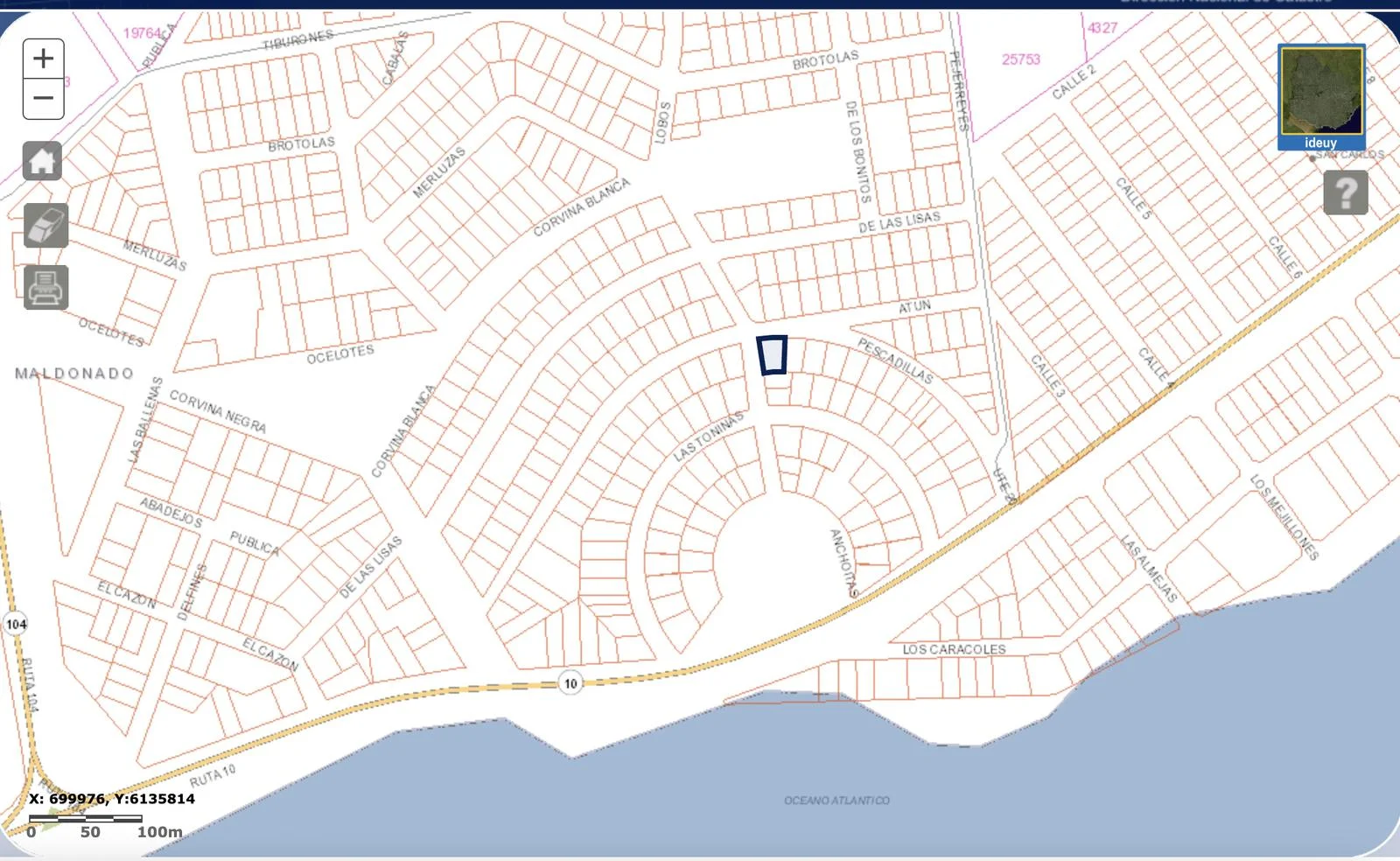Viewport: 1400px width, 861px height.
Task: Zoom in with the plus button
Action: coord(43,59)
